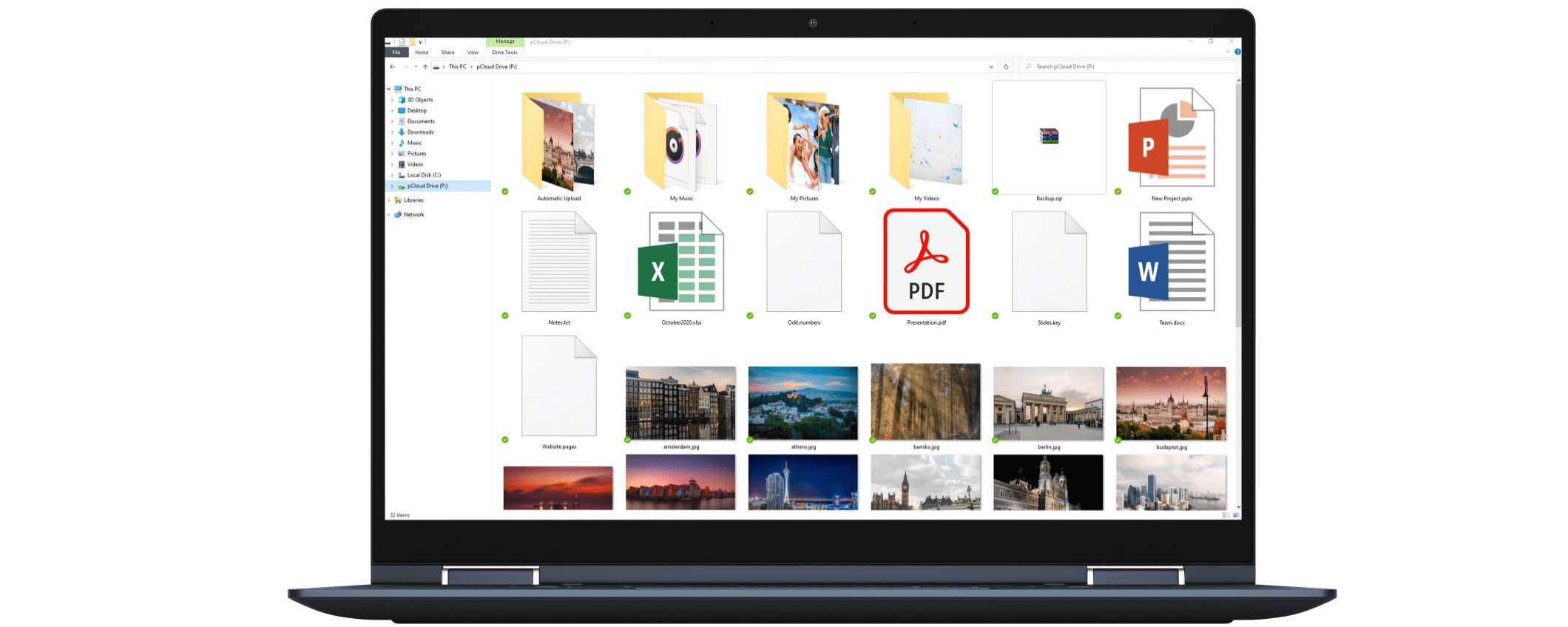
Task: Refresh the pCloud Drive folder view
Action: coord(1006,67)
